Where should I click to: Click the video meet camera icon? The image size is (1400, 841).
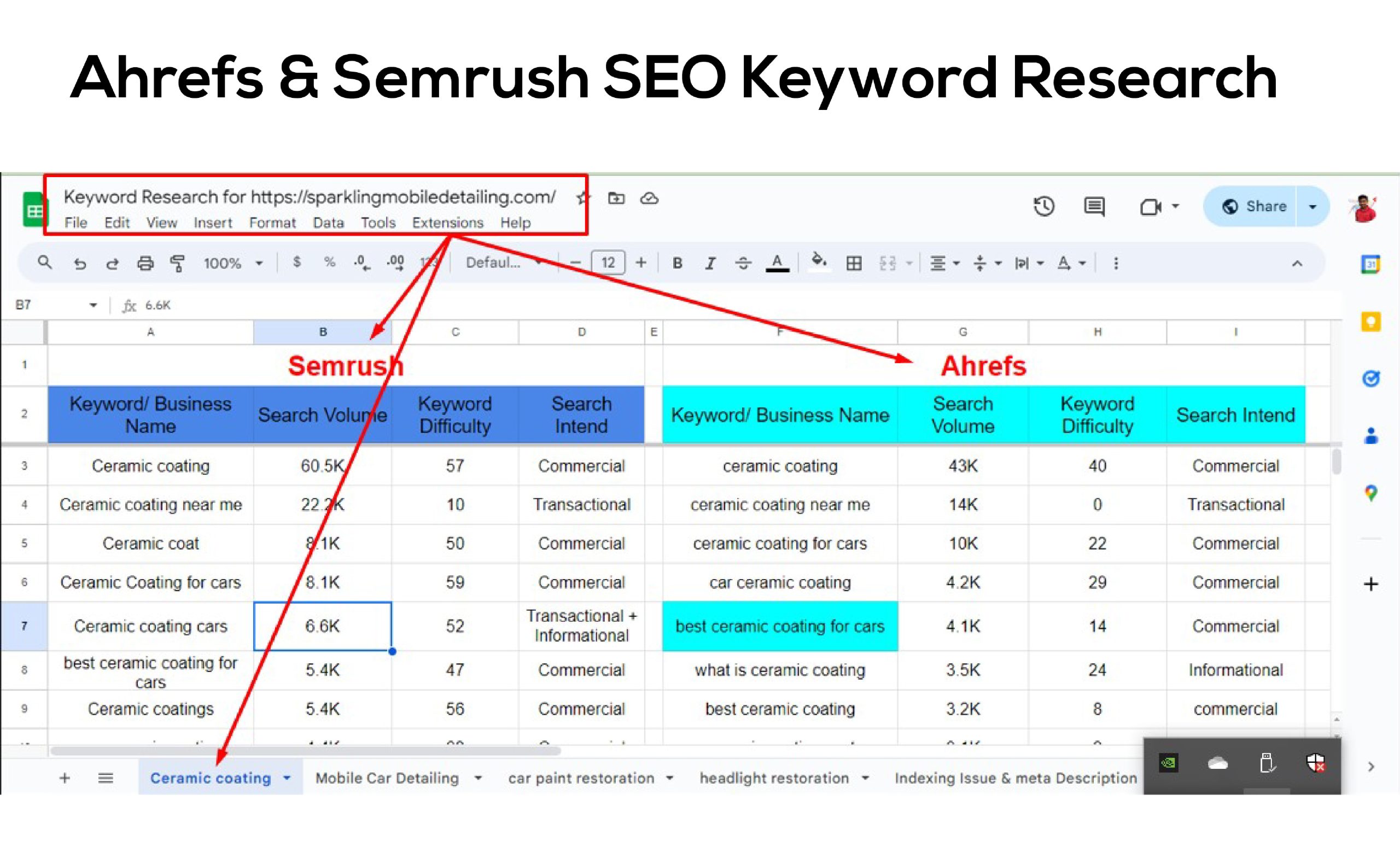pos(1151,207)
